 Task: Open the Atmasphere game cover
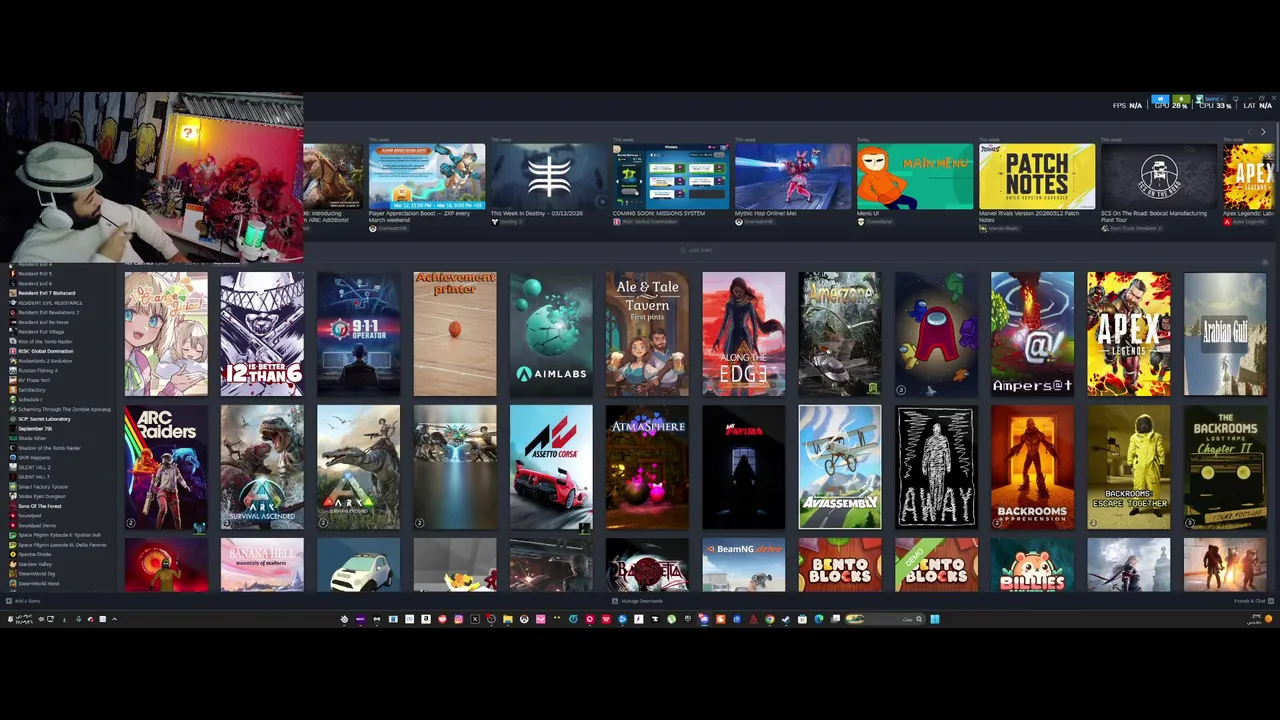point(647,467)
